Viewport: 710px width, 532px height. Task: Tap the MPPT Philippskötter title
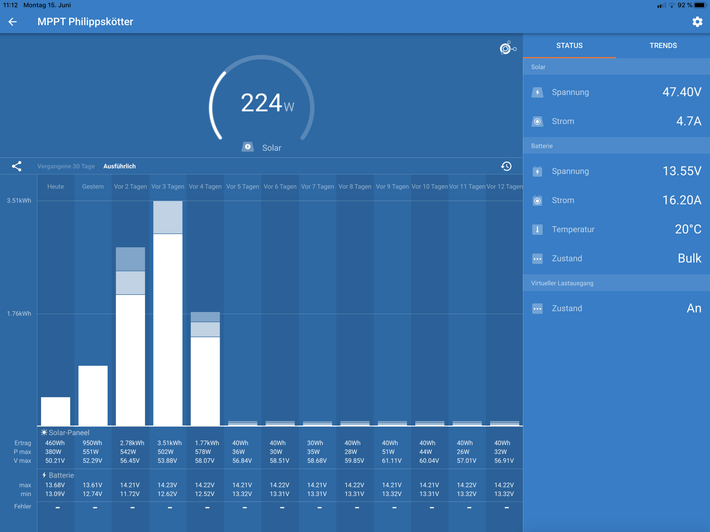[85, 22]
